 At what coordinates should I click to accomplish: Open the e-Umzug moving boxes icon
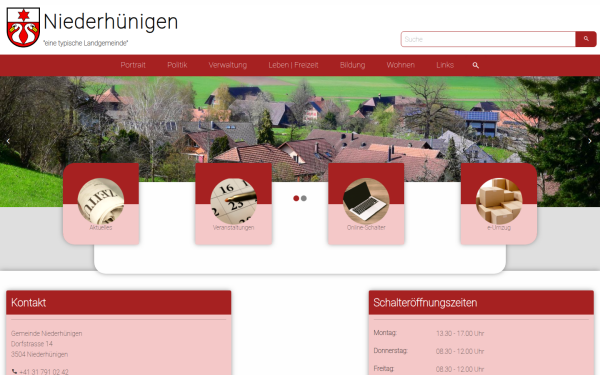tap(499, 201)
